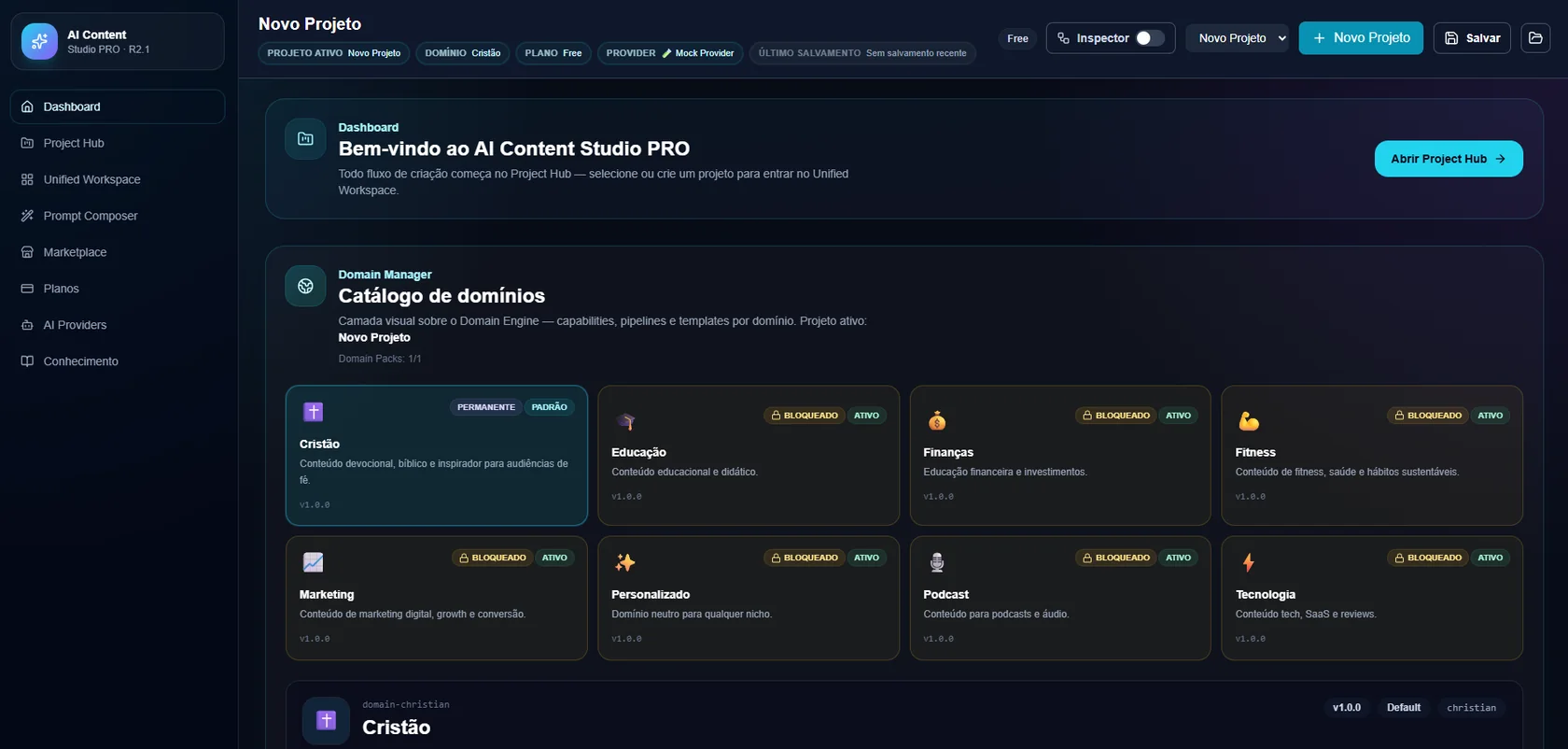Open Conhecimento in the sidebar

118,361
